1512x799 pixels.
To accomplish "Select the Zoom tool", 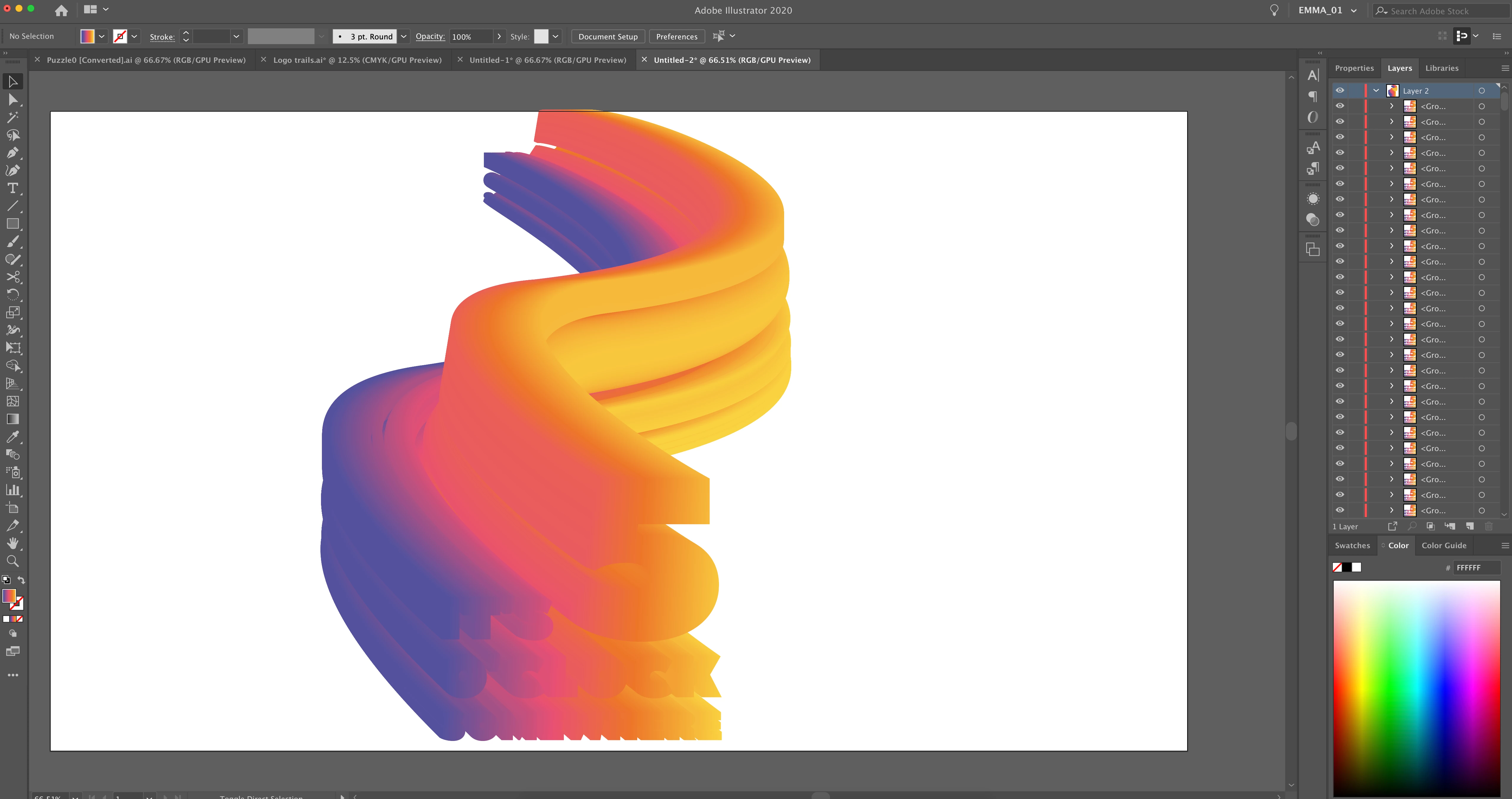I will point(13,561).
